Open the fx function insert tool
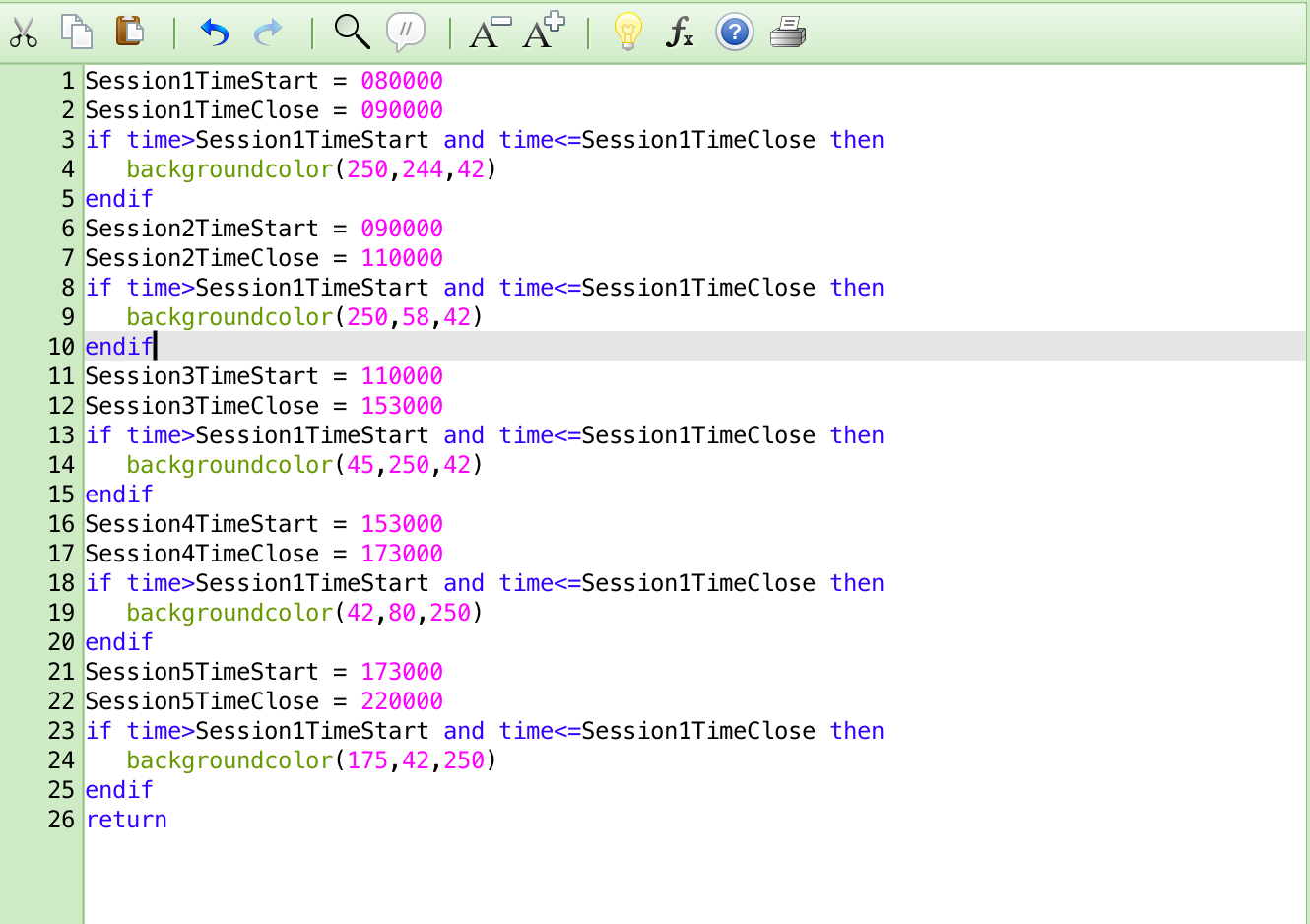 point(680,32)
